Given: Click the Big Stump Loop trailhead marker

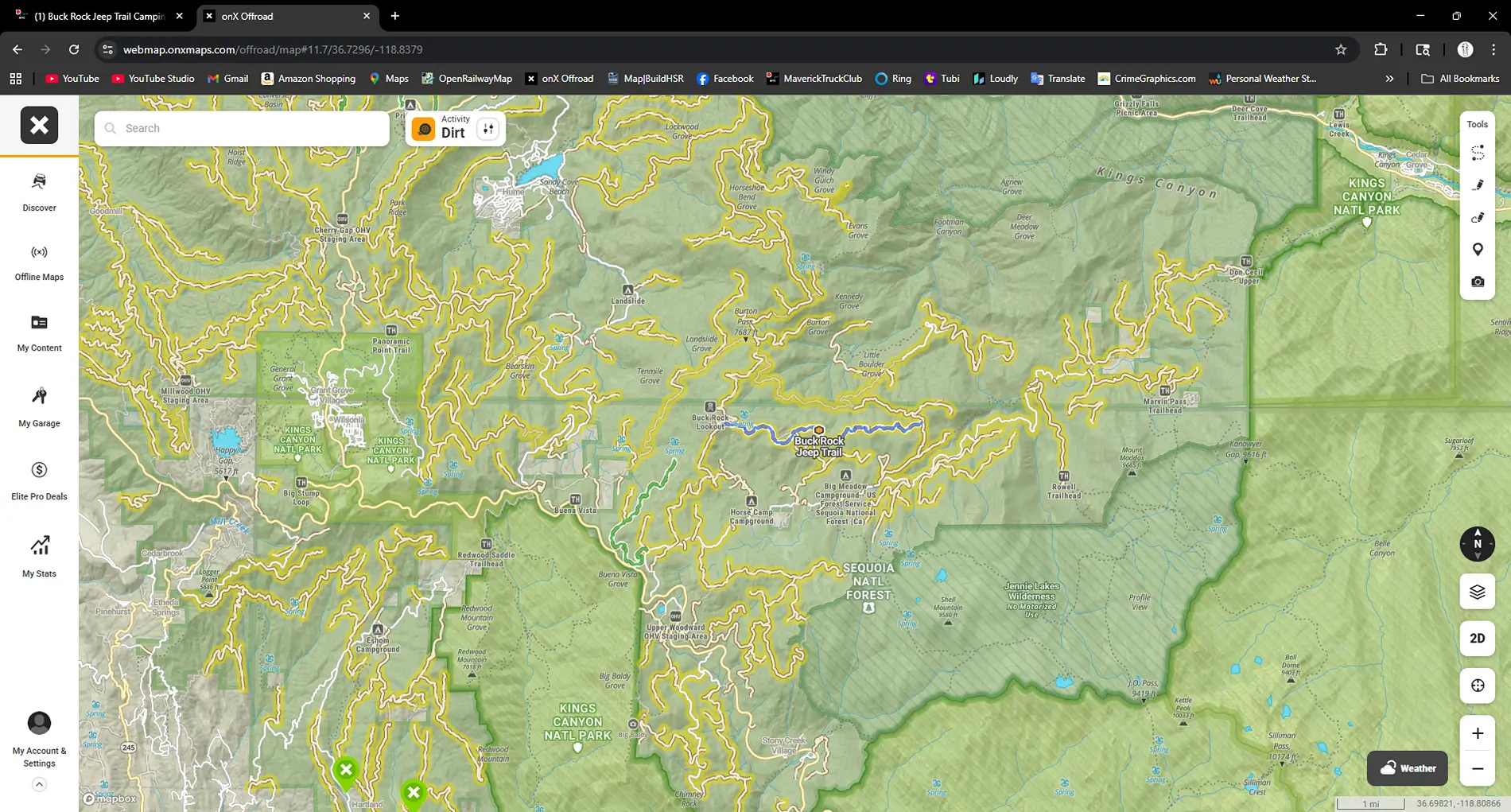Looking at the screenshot, I should pyautogui.click(x=301, y=482).
